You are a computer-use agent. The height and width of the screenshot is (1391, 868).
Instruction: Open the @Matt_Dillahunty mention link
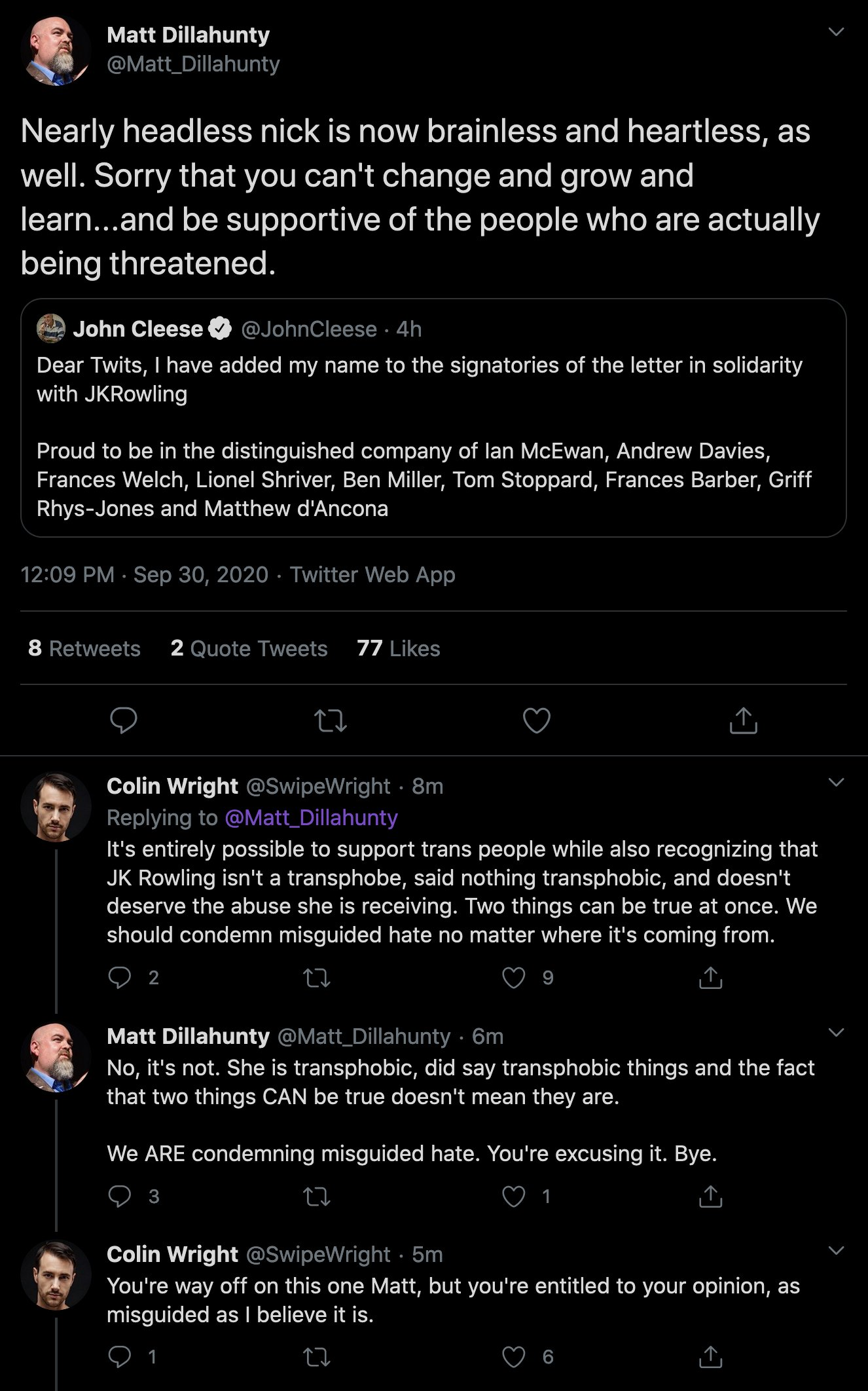(311, 817)
